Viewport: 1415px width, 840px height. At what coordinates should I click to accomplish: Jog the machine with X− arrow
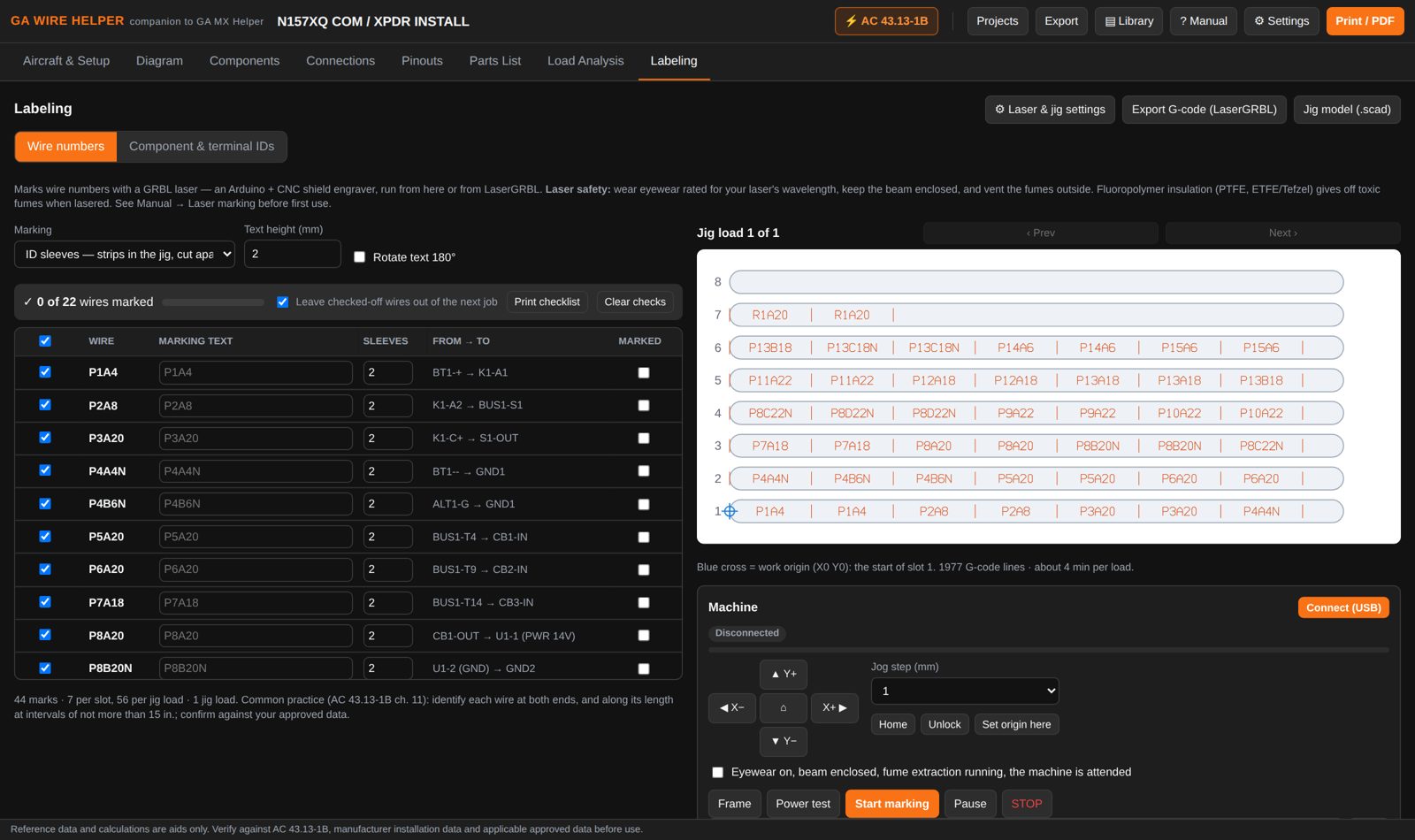point(732,707)
